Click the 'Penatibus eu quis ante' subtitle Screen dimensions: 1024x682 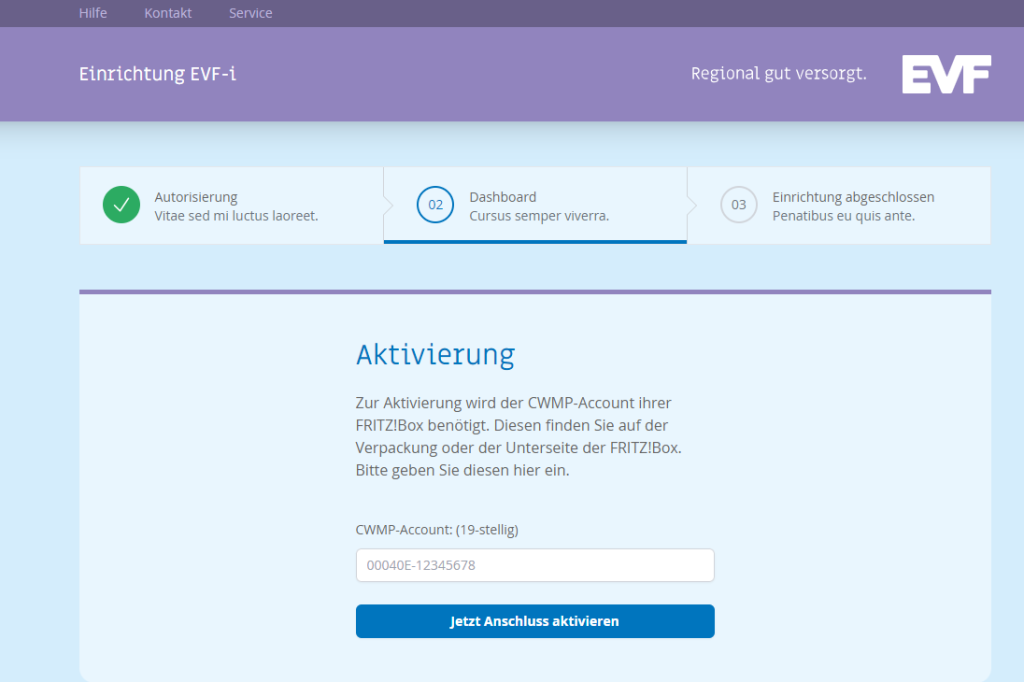point(843,216)
